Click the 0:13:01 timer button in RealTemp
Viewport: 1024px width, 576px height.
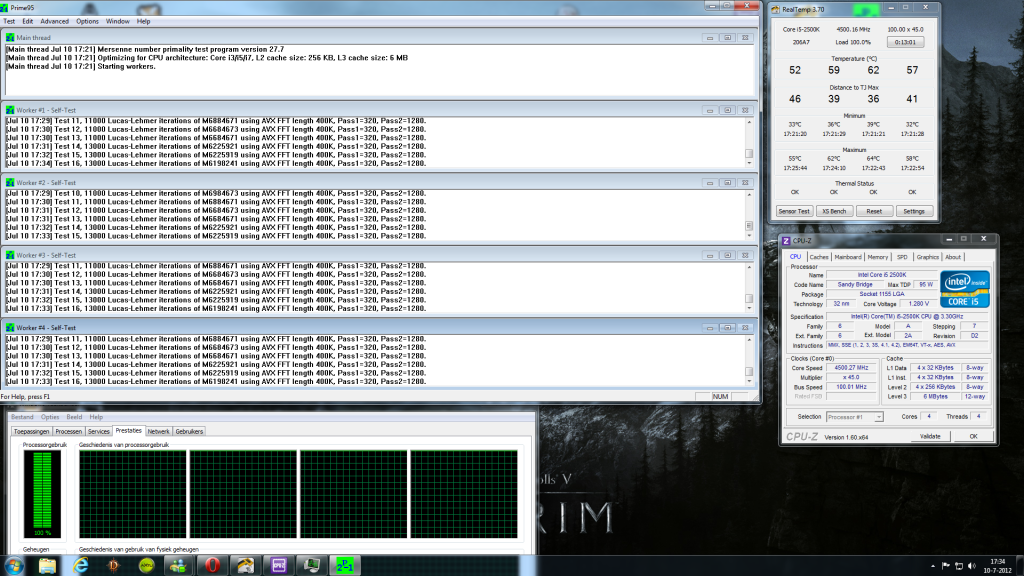click(905, 42)
